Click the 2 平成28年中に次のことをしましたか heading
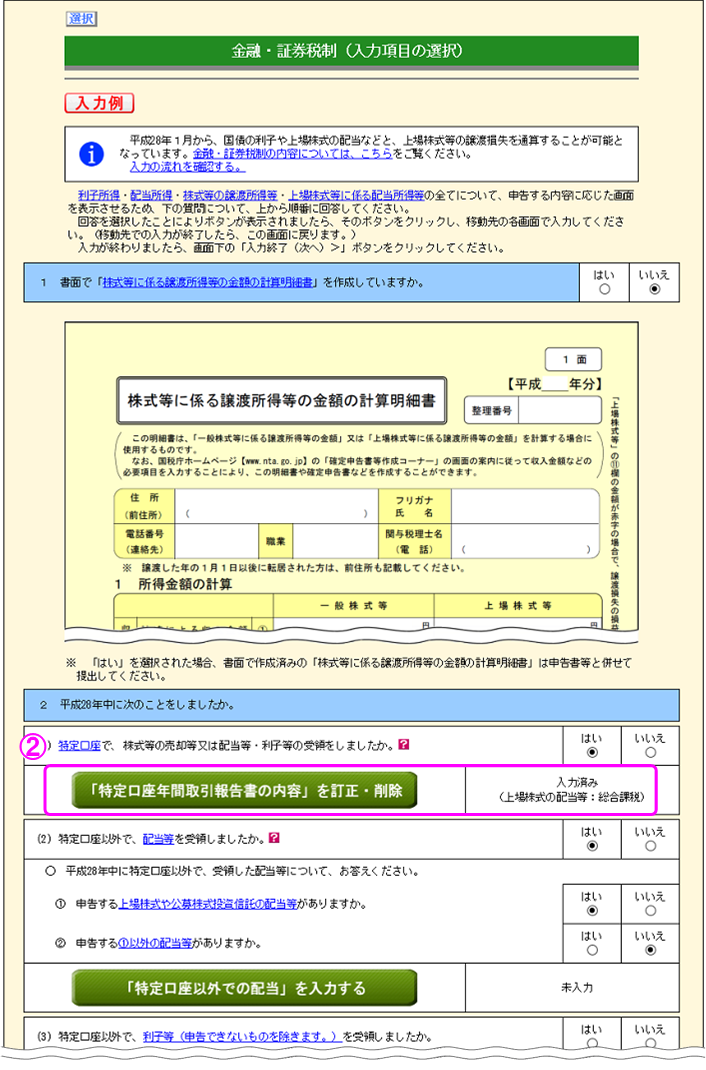The image size is (706, 1070). click(x=351, y=705)
